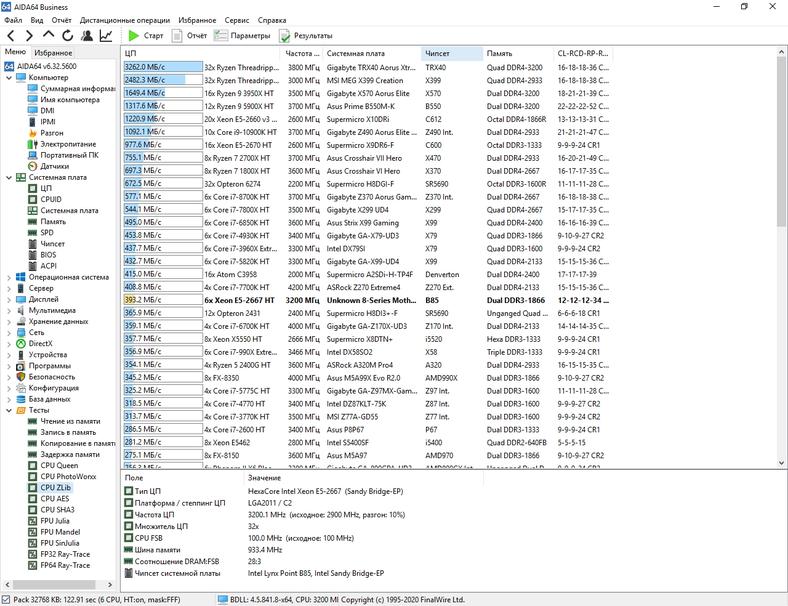Click the Чипсет системной платы field
788x606 pixels.
tap(303, 573)
